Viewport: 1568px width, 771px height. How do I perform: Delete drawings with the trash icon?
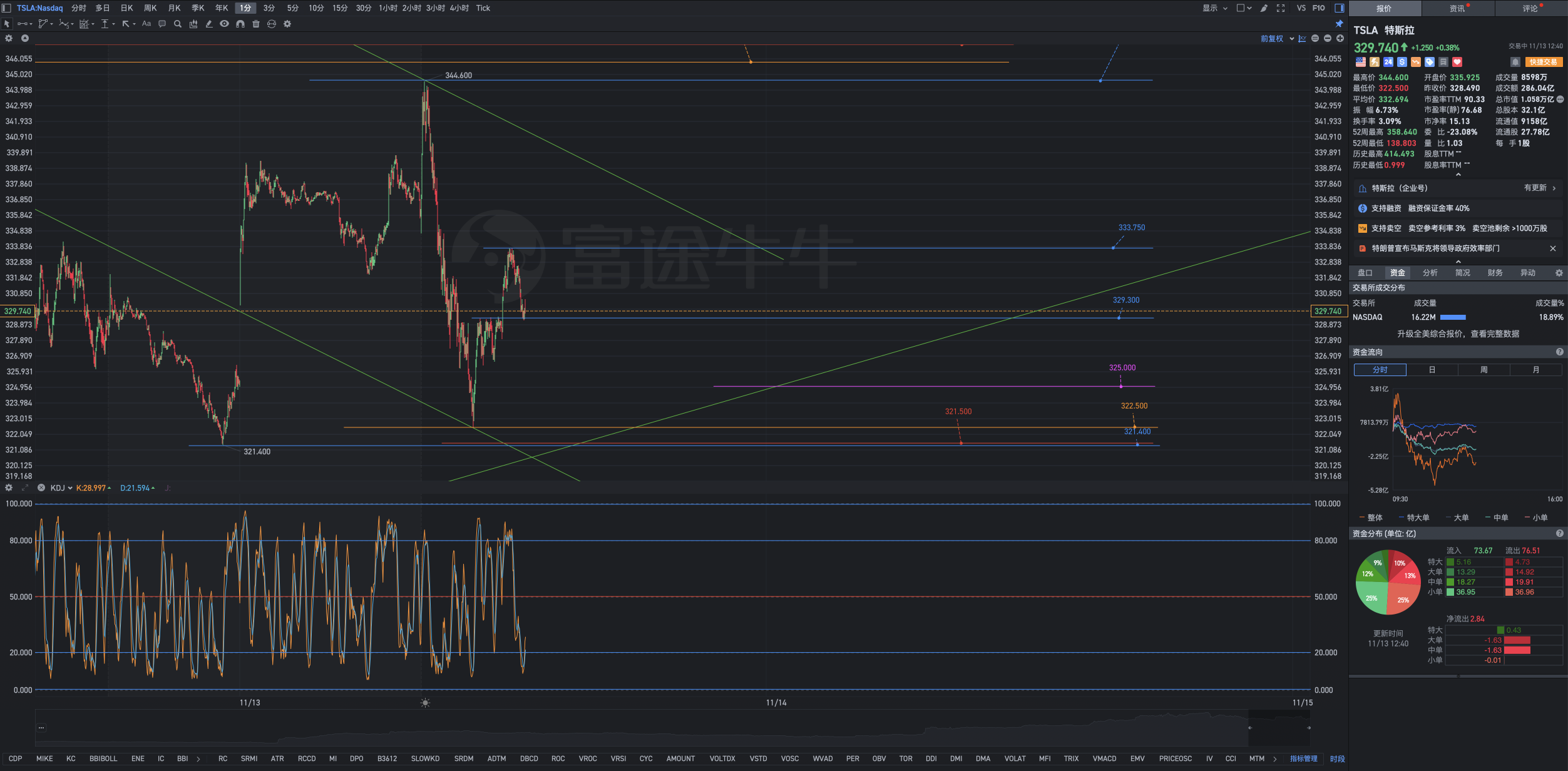click(256, 24)
